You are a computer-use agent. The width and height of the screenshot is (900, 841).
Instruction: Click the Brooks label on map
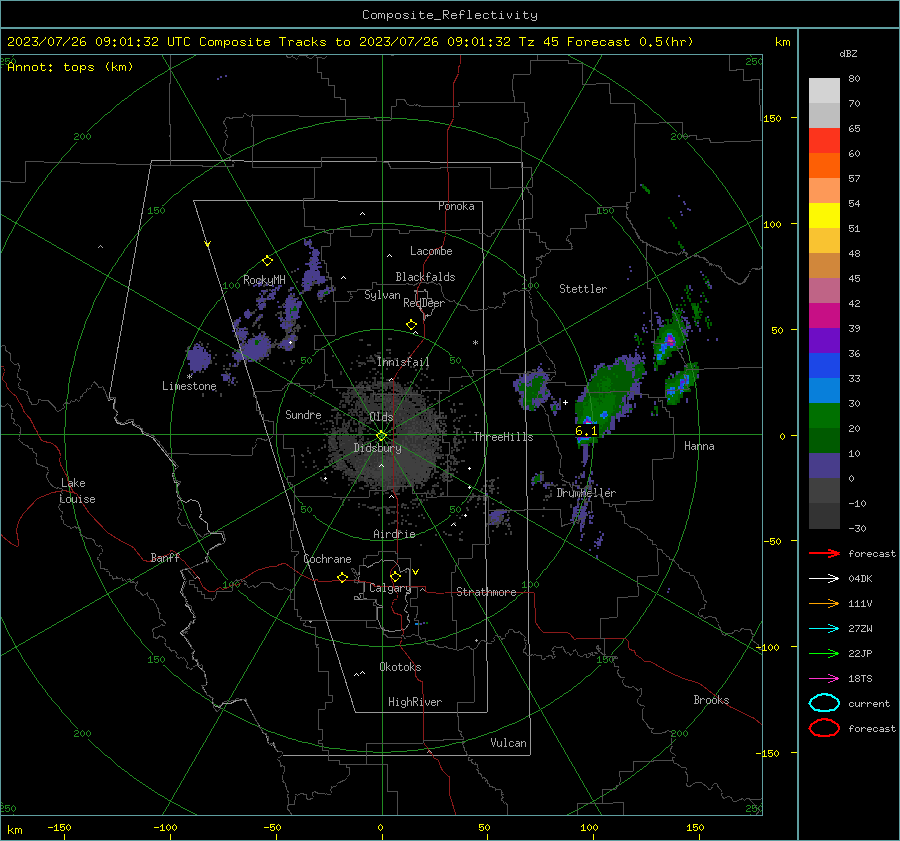coord(711,700)
